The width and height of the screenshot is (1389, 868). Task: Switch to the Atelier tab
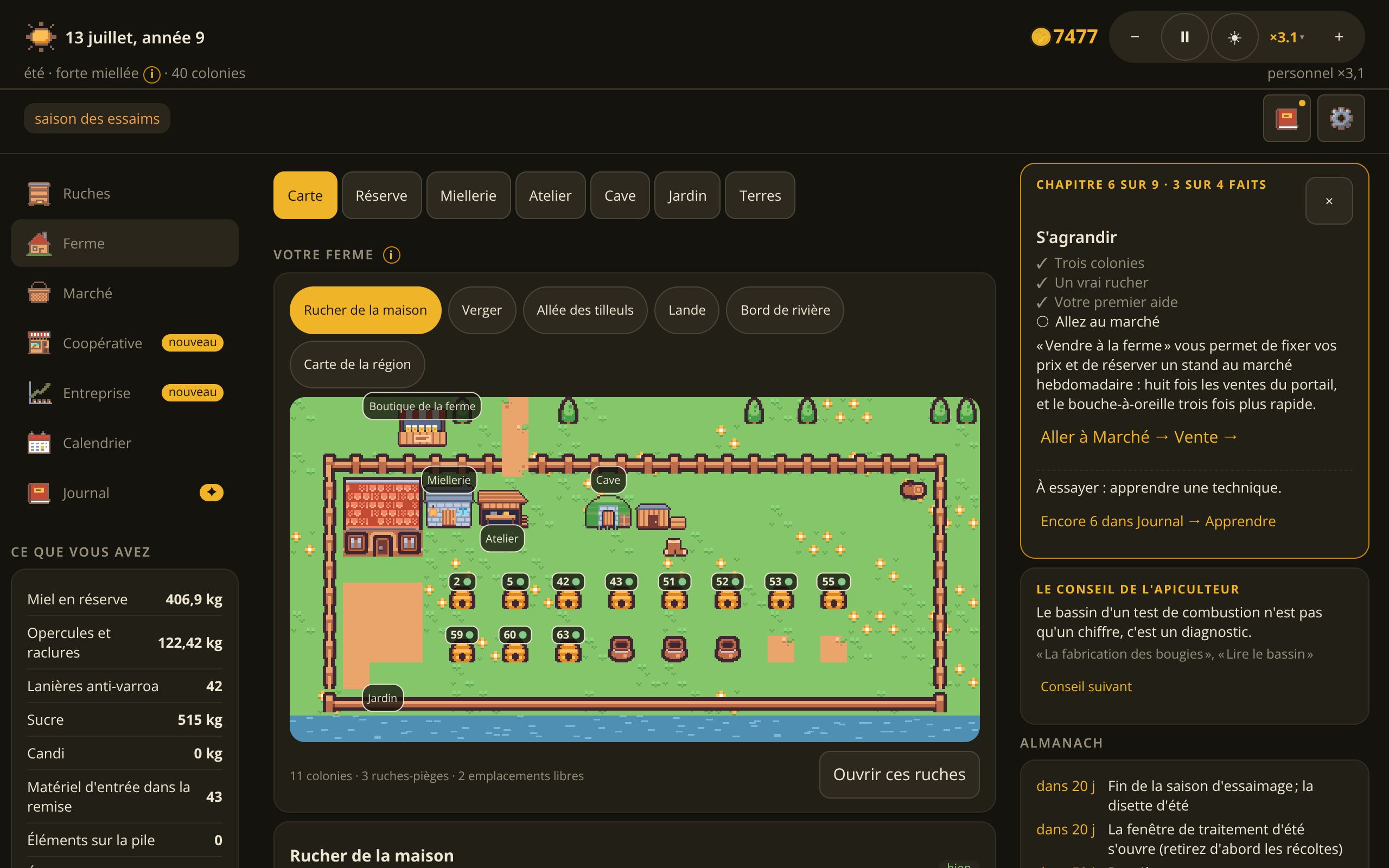(x=550, y=195)
